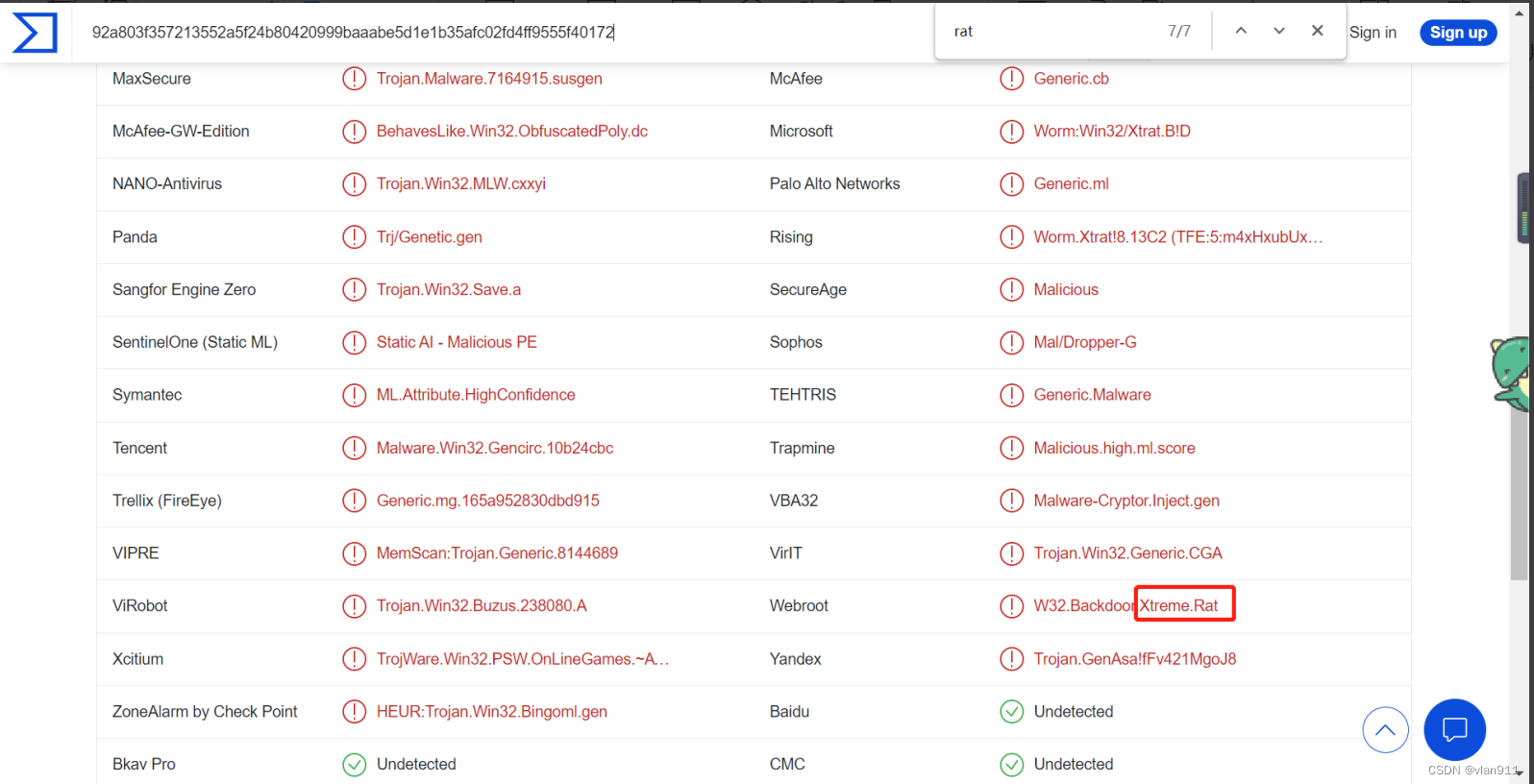
Task: Click the alert icon in Tencent row
Action: (x=355, y=448)
